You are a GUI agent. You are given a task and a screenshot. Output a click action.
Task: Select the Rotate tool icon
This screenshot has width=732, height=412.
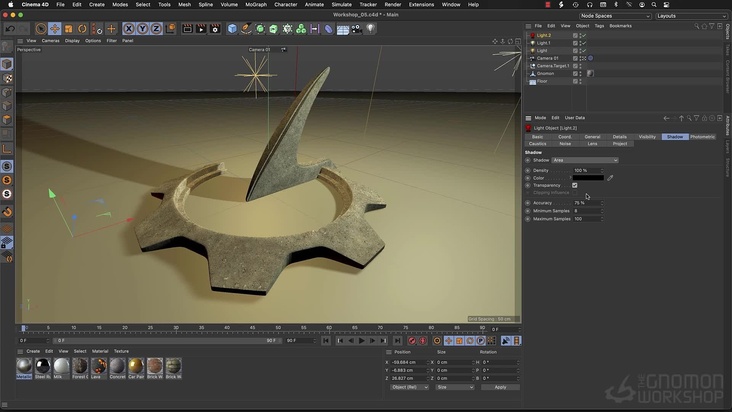82,29
